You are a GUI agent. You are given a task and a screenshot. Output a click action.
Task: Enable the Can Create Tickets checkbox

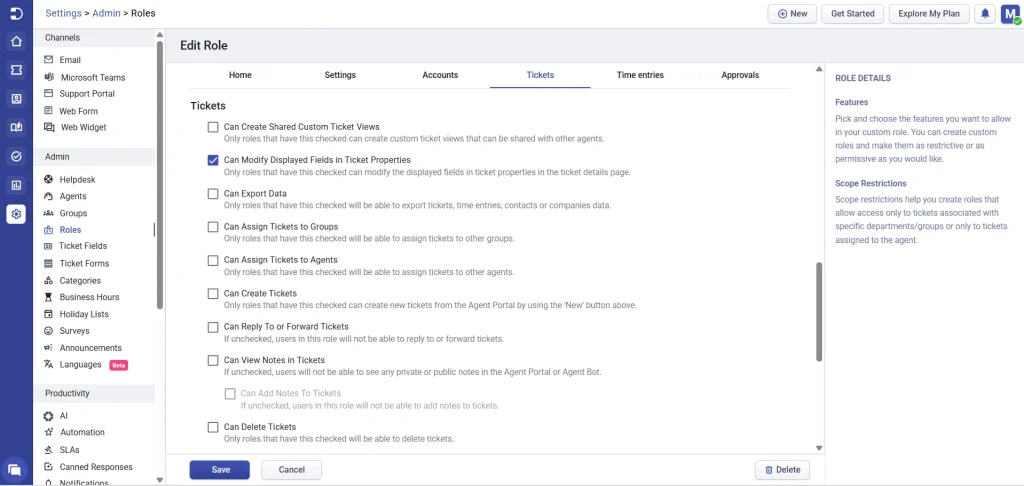[213, 293]
